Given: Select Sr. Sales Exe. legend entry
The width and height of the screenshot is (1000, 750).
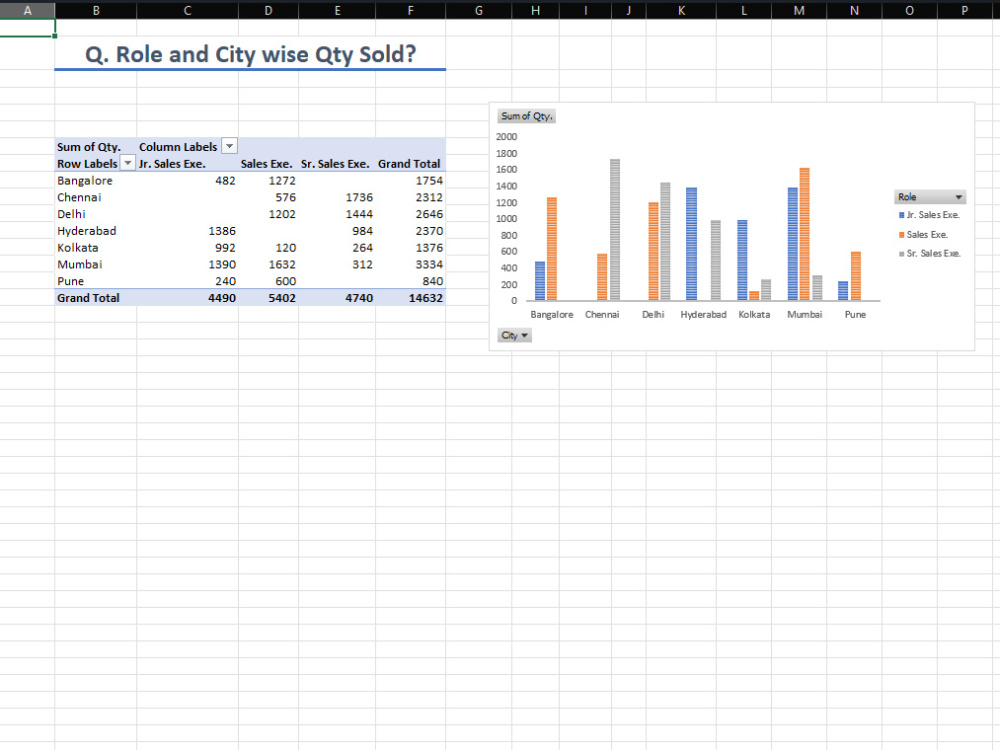Looking at the screenshot, I should click(x=930, y=253).
